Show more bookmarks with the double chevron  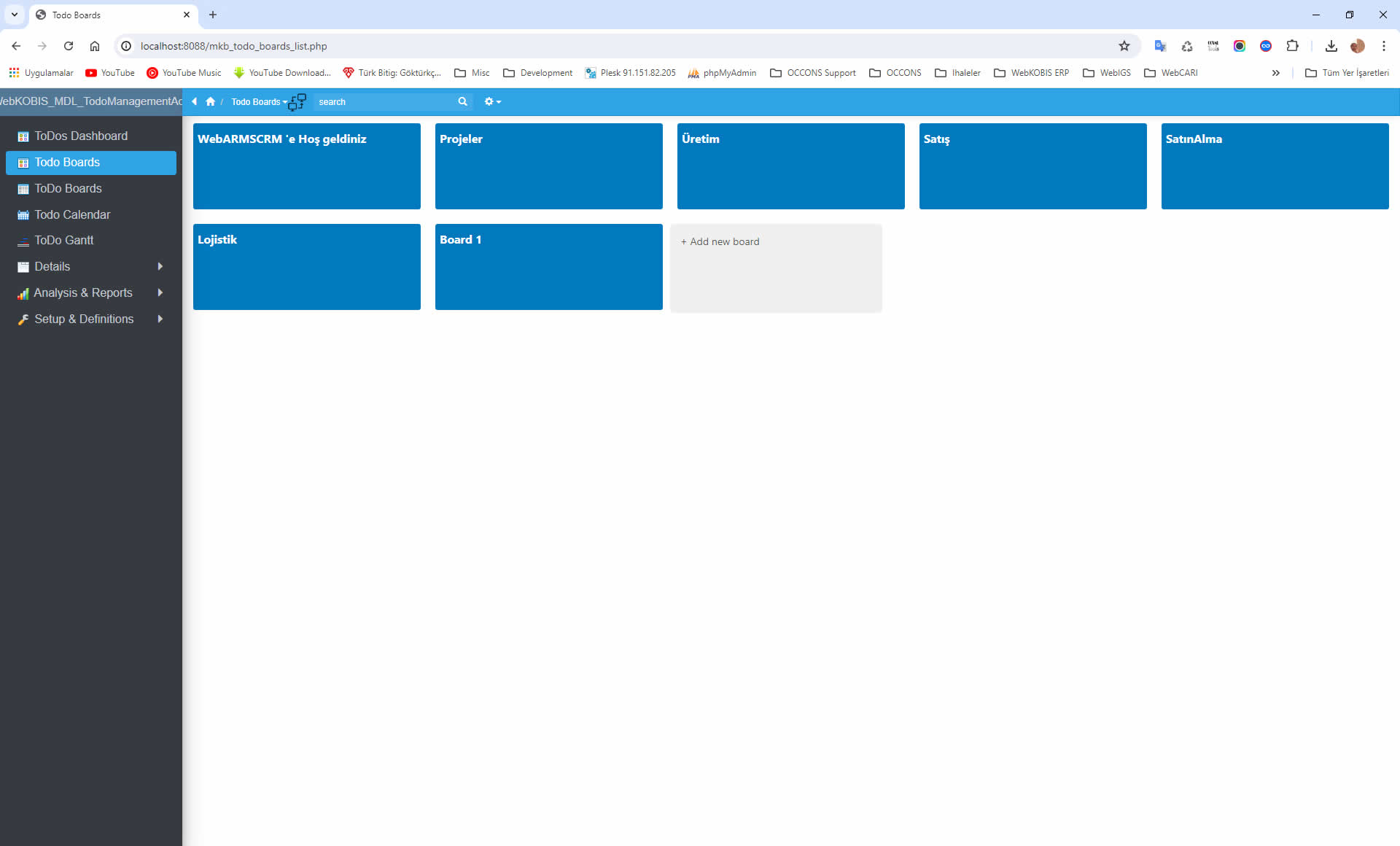[1275, 73]
